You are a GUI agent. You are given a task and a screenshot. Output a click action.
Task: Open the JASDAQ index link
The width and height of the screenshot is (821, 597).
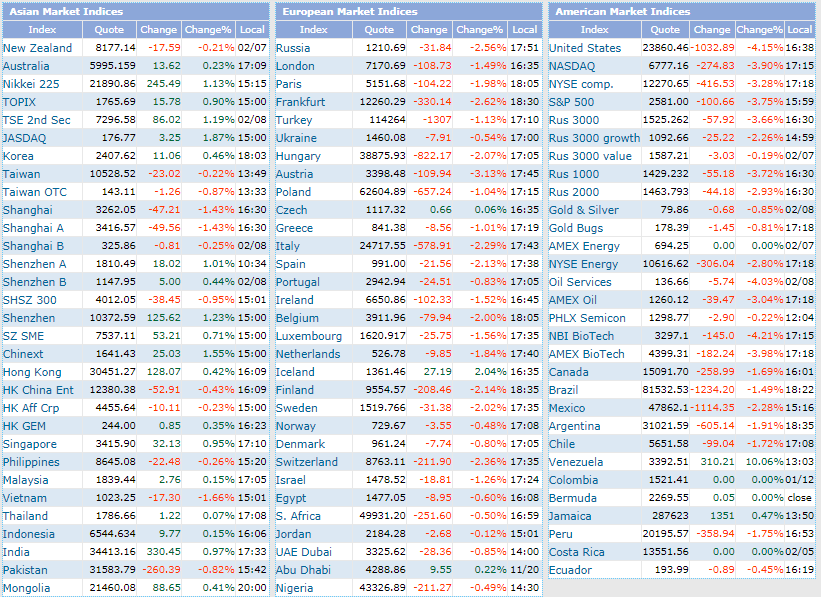click(x=24, y=138)
